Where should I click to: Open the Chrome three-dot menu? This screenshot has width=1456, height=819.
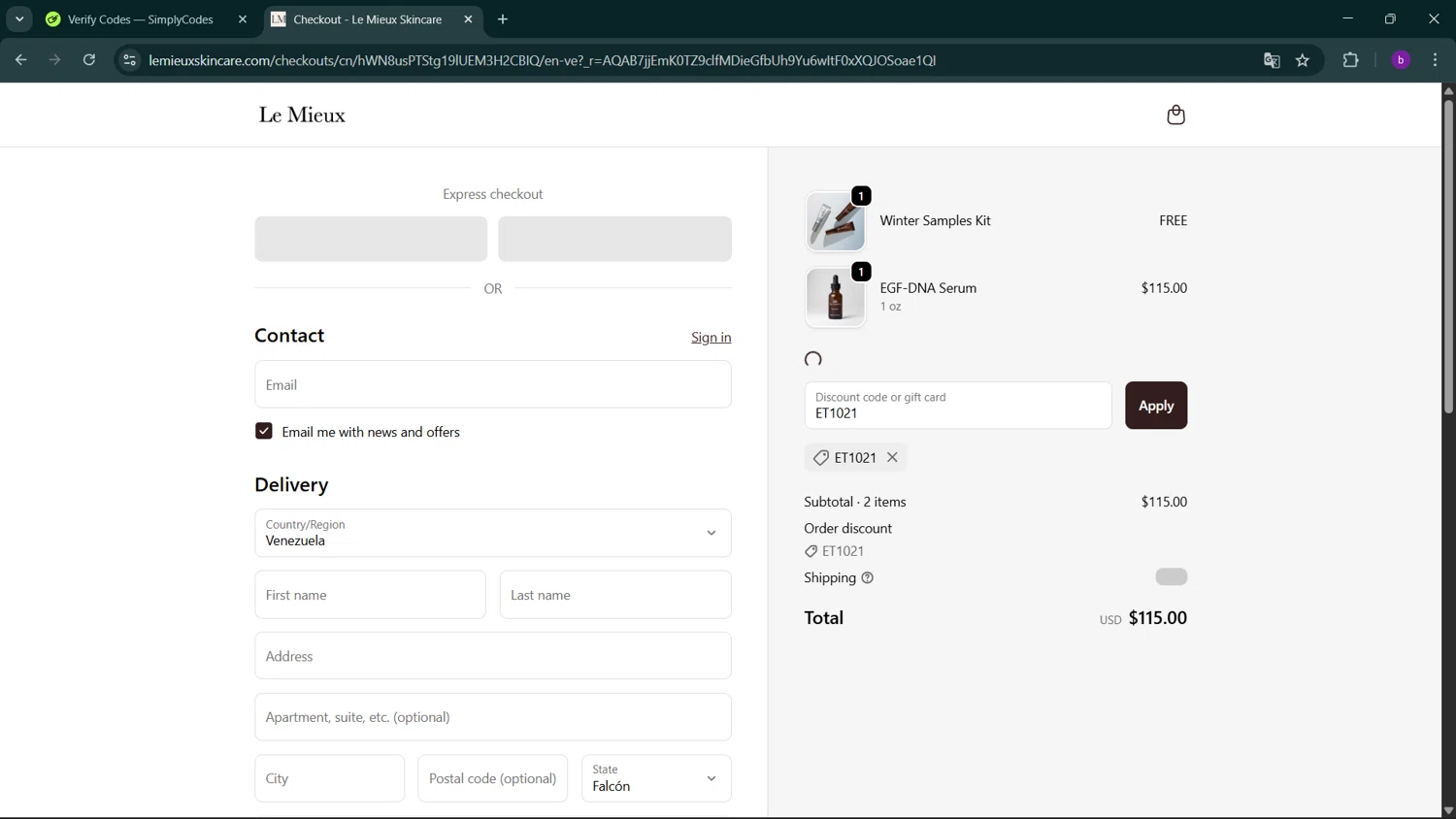[x=1436, y=60]
